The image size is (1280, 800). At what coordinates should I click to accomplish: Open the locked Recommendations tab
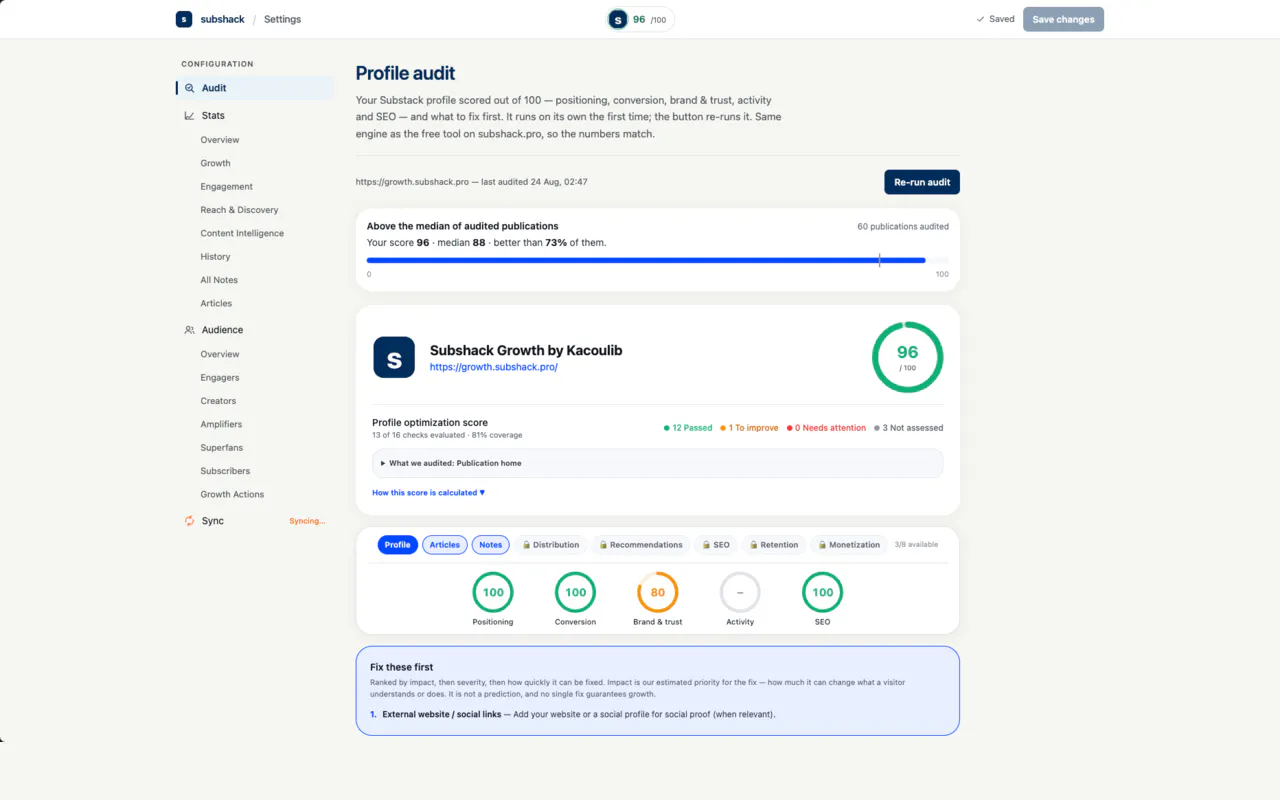coord(640,545)
